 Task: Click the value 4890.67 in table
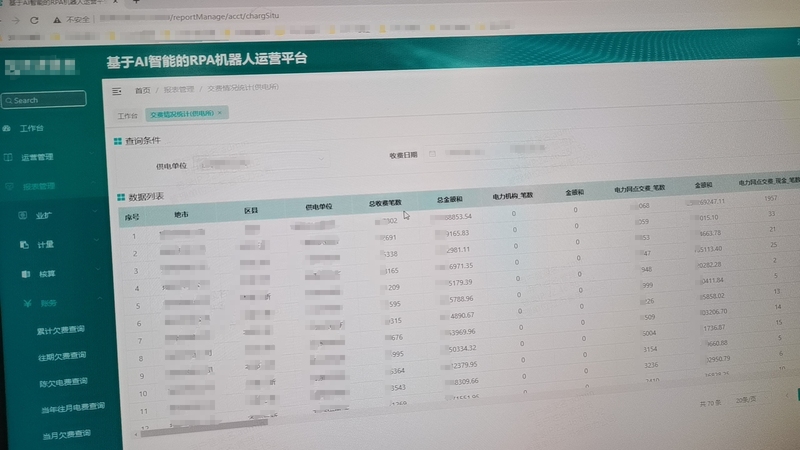(x=462, y=316)
